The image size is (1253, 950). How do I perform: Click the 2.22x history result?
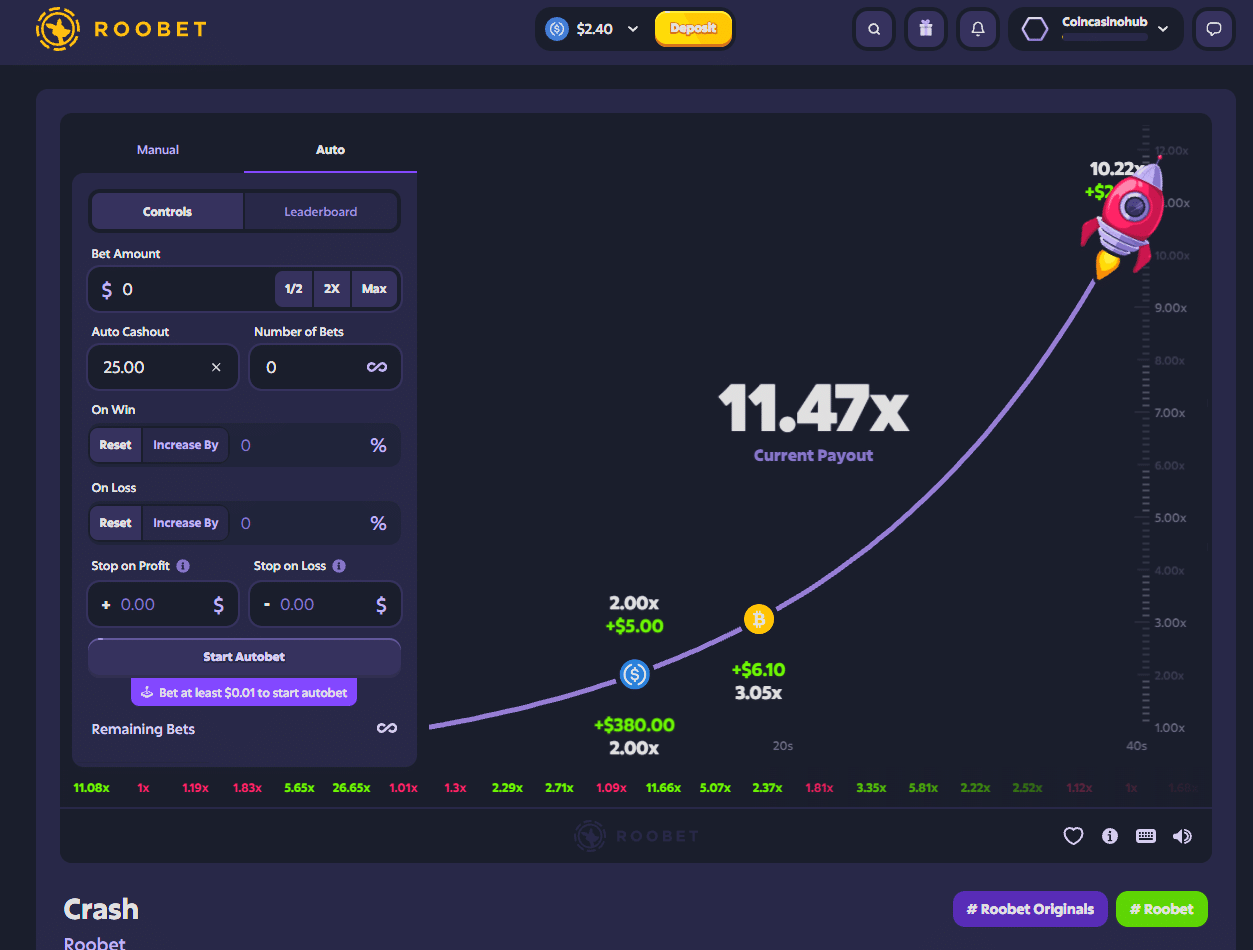coord(975,788)
